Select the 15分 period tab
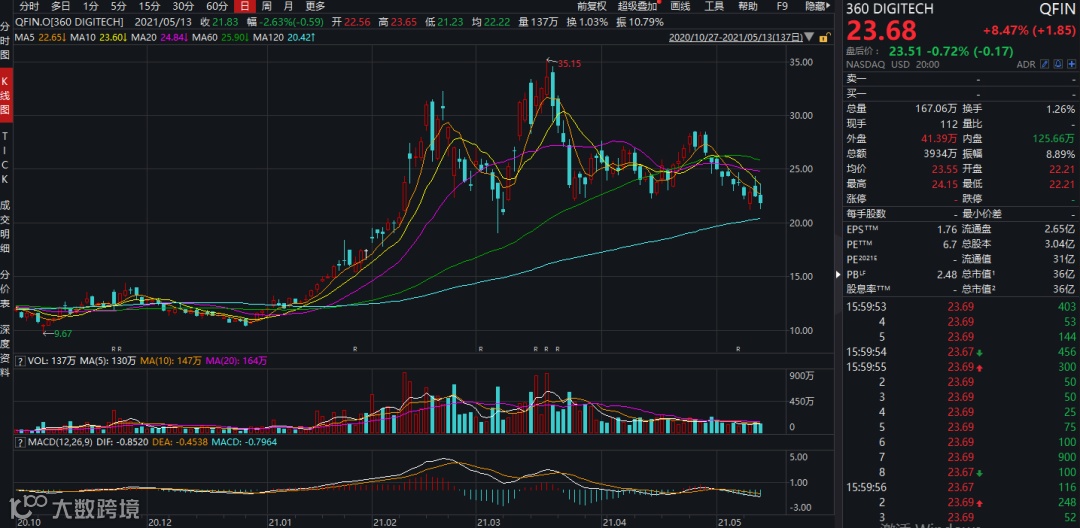The height and width of the screenshot is (528, 1080). (149, 7)
